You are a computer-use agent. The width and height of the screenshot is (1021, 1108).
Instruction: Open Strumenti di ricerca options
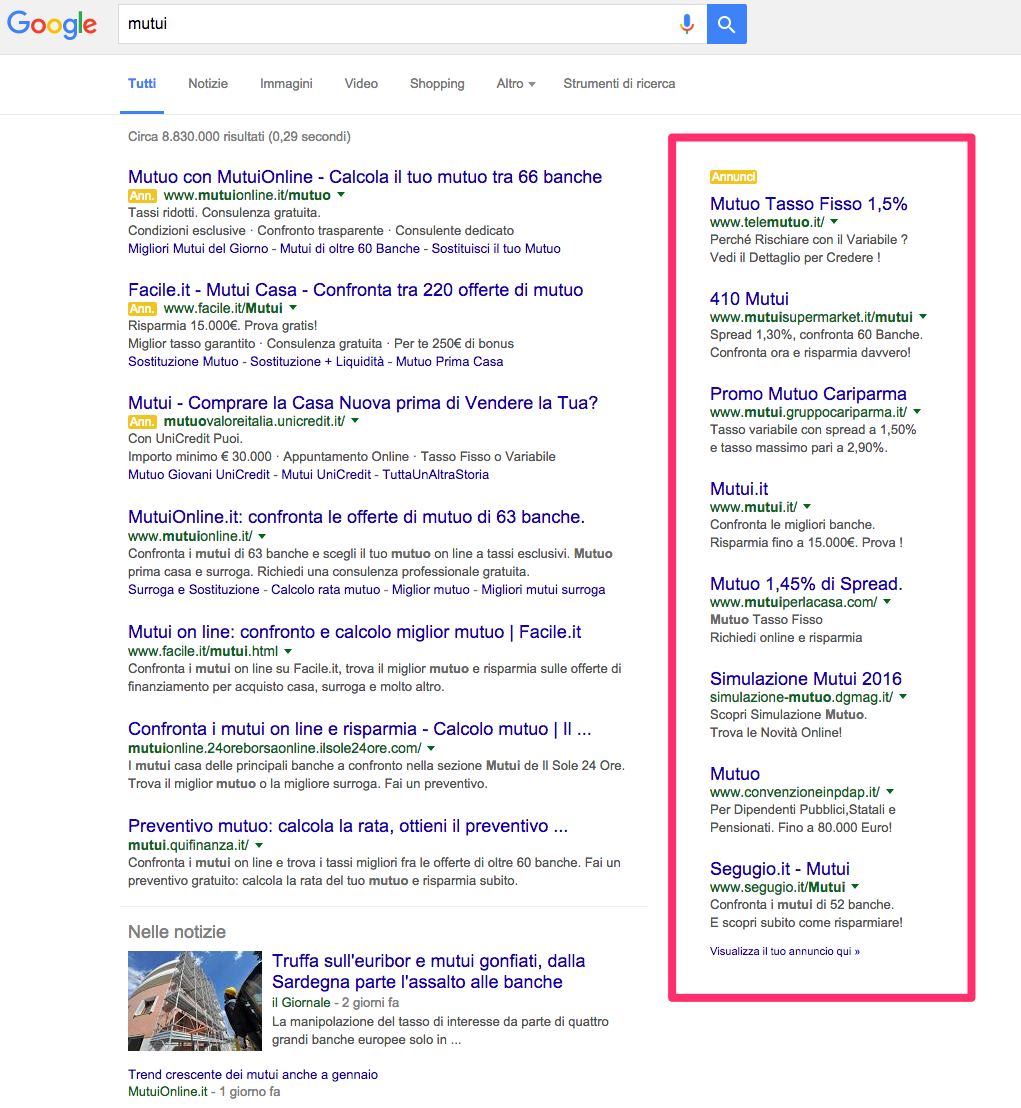619,83
